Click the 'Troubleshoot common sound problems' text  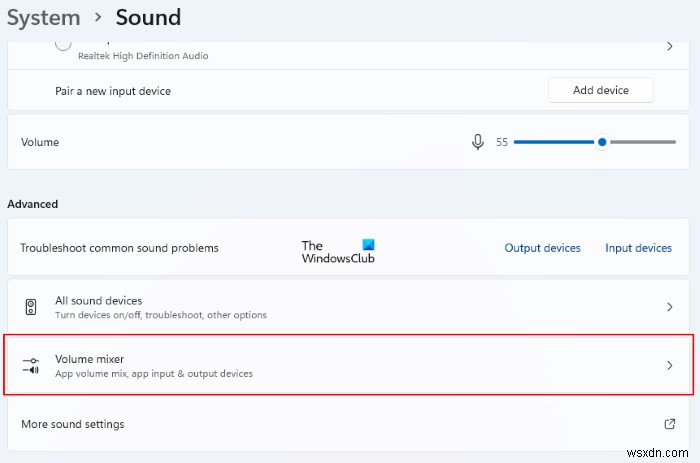tap(119, 248)
